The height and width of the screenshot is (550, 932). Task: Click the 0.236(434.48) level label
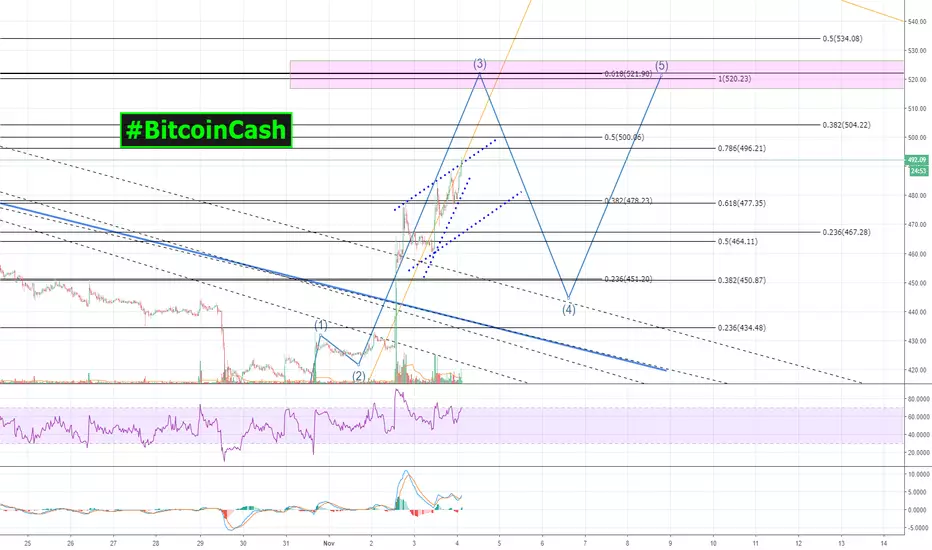(x=742, y=328)
